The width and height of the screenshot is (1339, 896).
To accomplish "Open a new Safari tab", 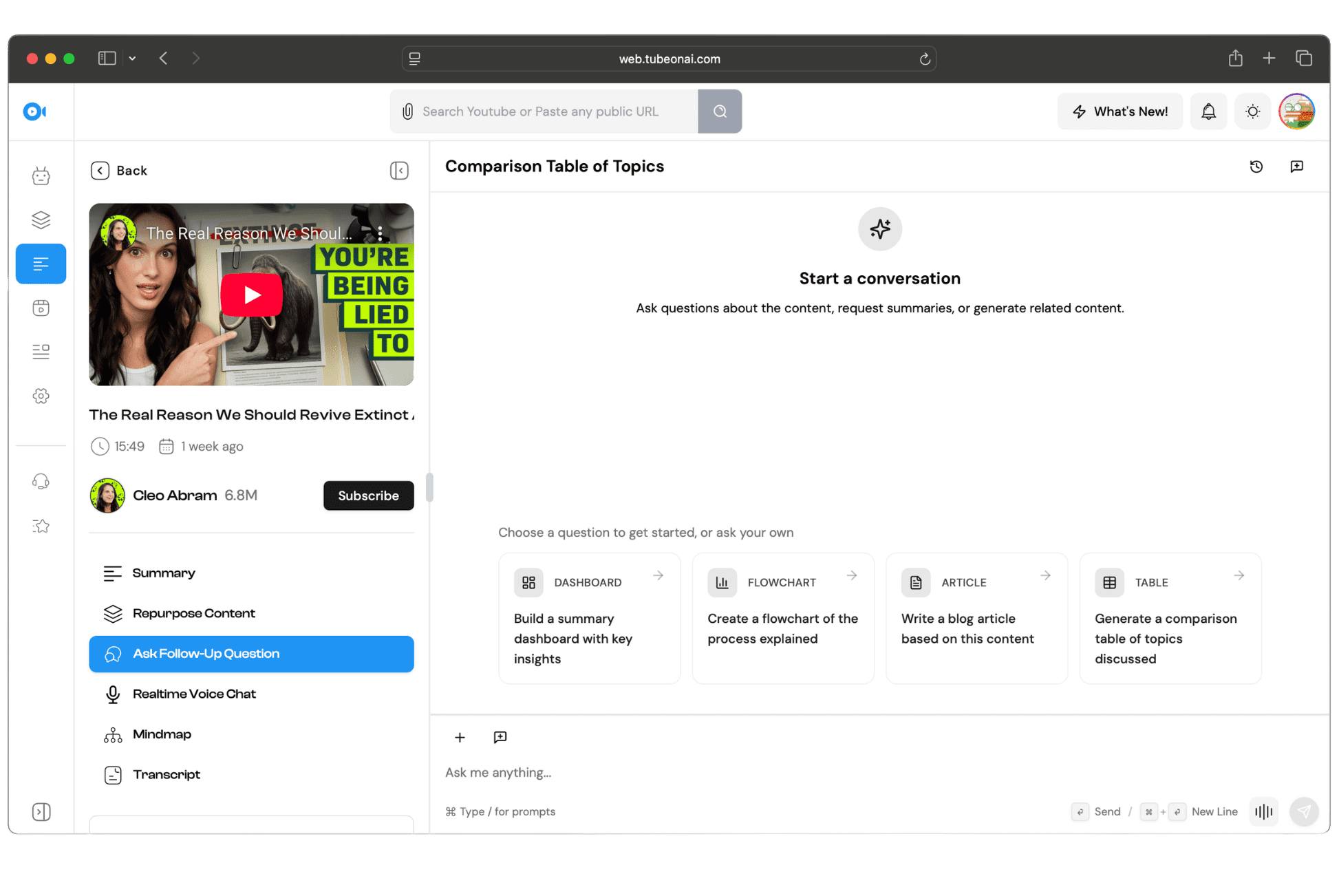I will point(1269,58).
